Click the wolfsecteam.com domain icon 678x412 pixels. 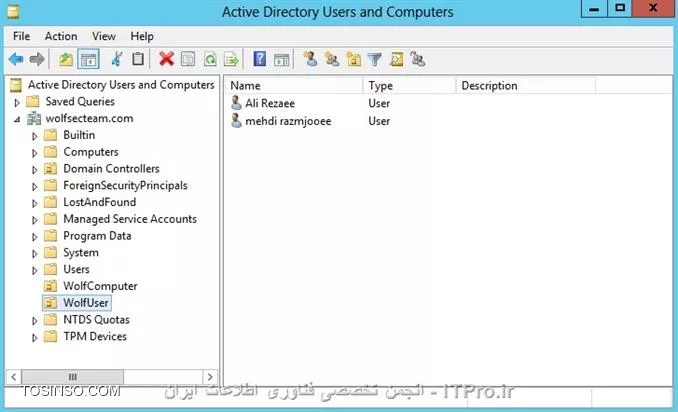pos(34,118)
